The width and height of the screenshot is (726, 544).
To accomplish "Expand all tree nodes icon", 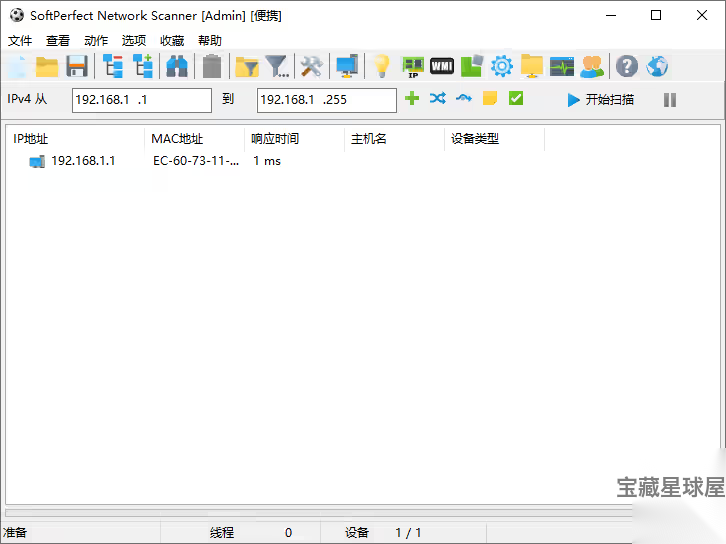I will (143, 66).
